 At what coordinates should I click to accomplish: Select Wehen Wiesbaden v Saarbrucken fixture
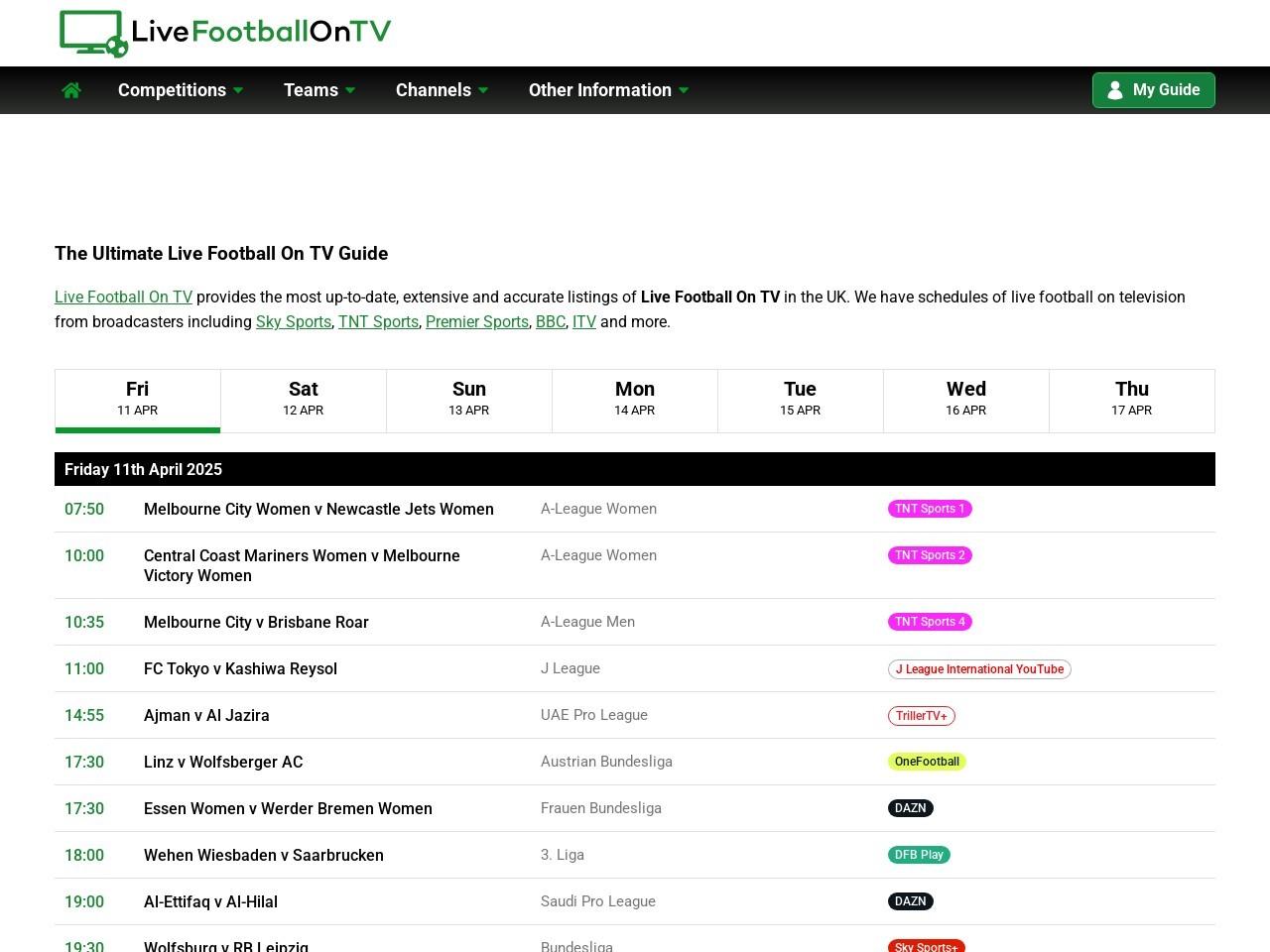[264, 855]
